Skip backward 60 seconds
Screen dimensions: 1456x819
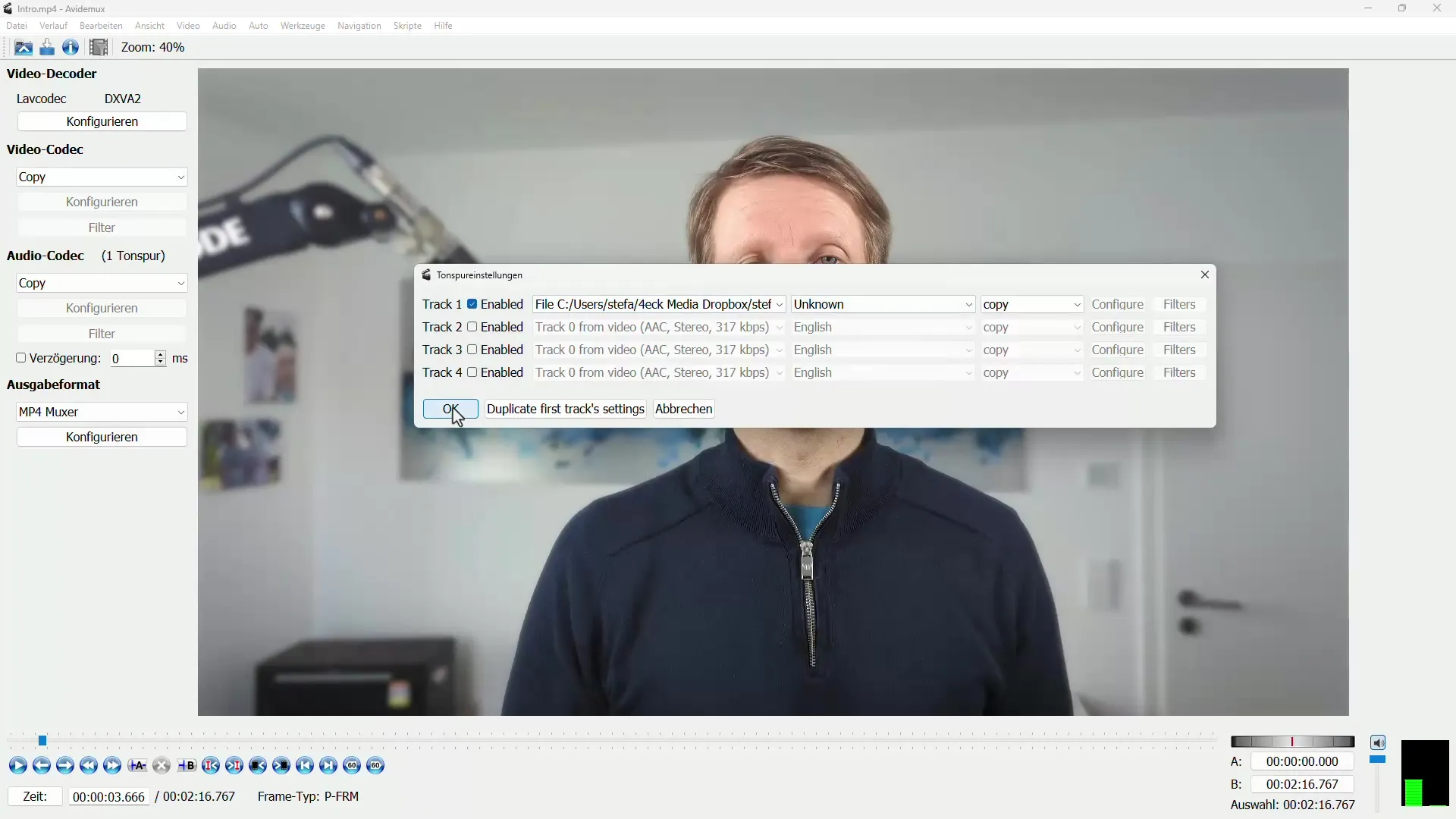[x=352, y=766]
